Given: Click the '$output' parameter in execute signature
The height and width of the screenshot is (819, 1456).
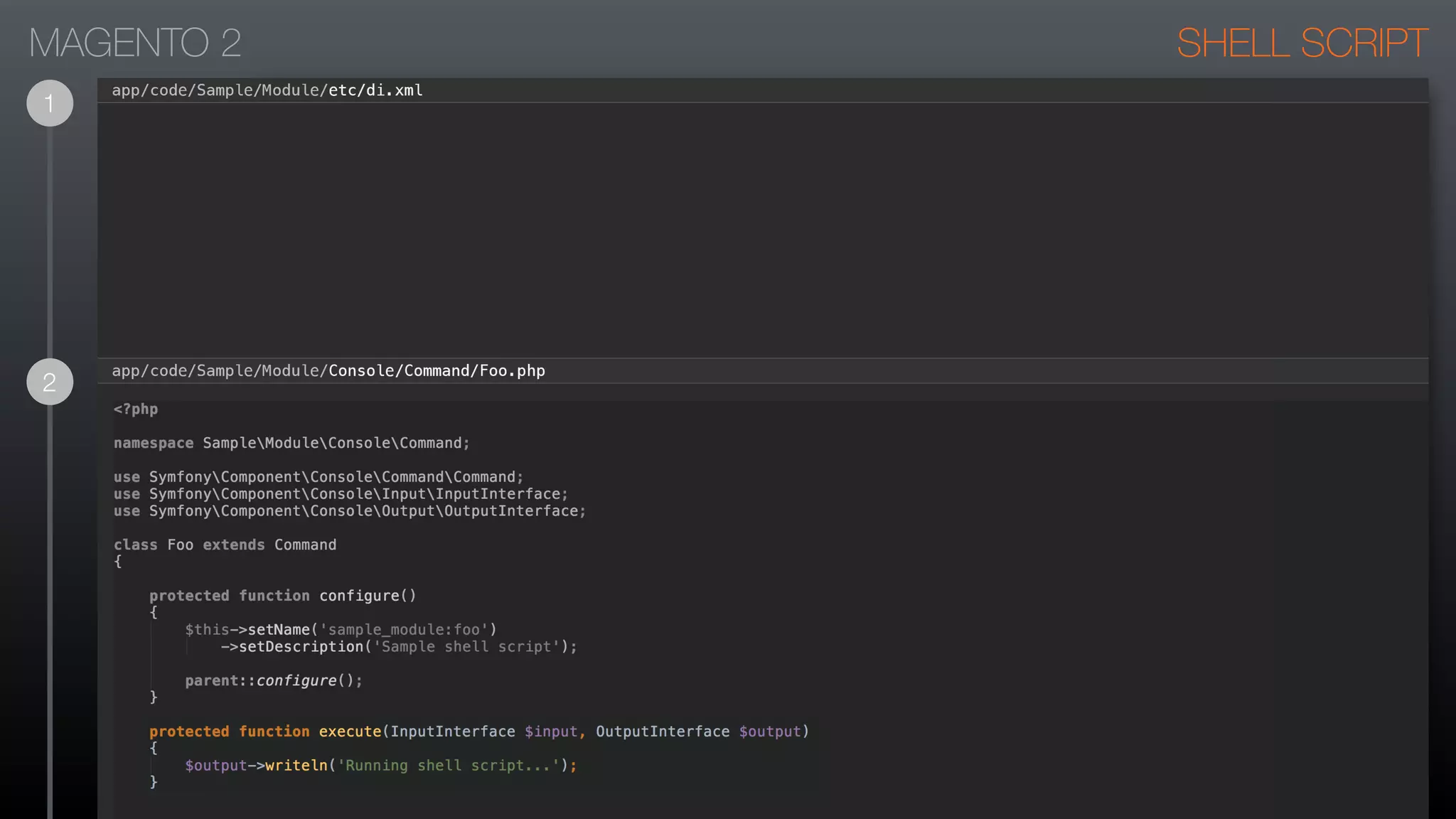Looking at the screenshot, I should (x=770, y=732).
